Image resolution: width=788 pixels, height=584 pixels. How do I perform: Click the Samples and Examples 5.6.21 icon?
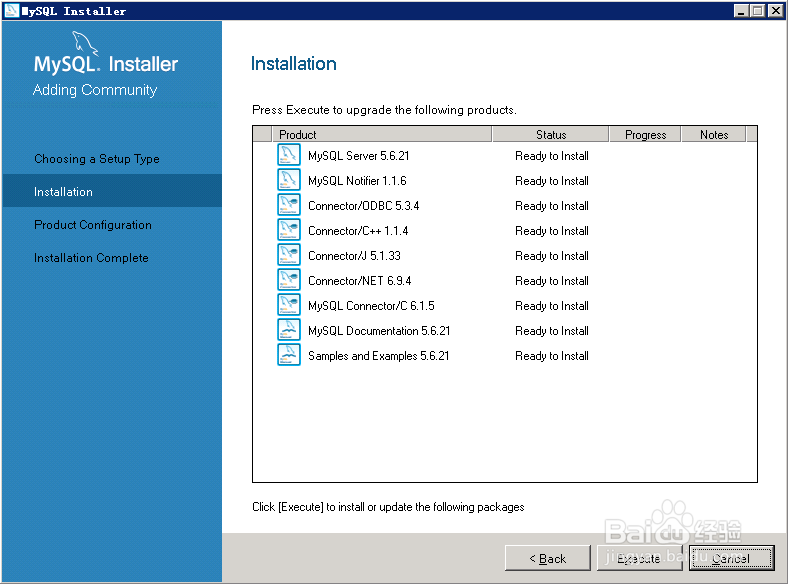click(289, 355)
